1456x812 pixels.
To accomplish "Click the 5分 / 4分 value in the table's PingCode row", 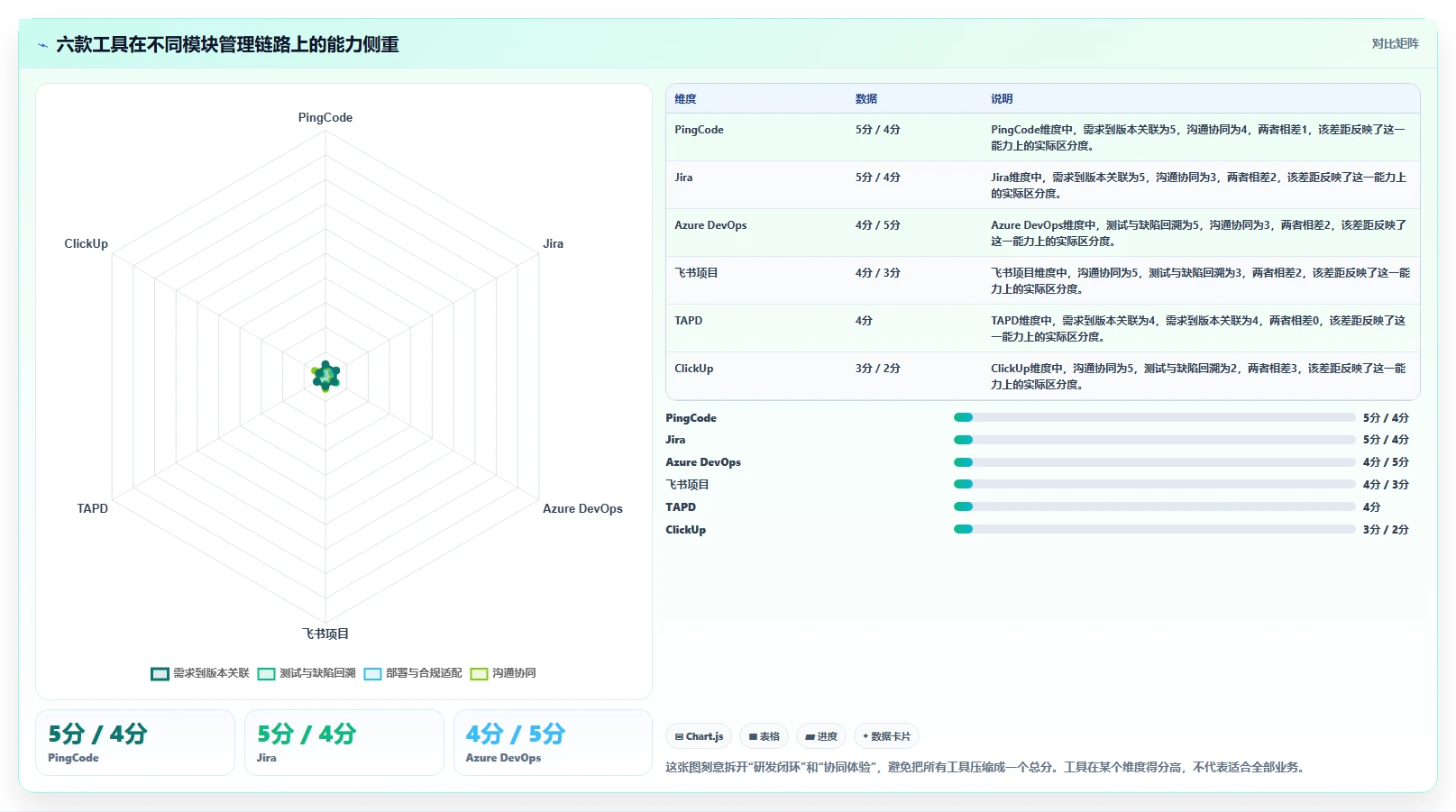I will coord(877,130).
